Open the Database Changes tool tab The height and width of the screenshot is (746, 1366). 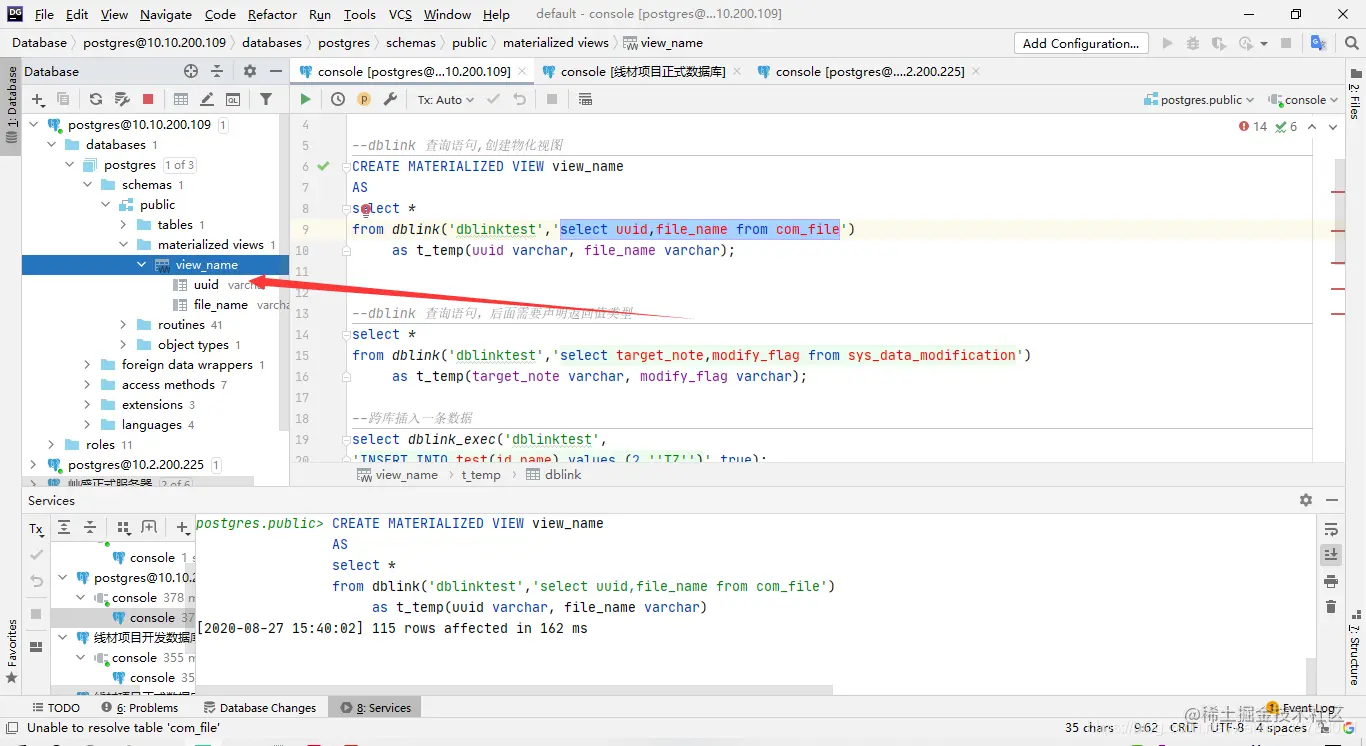[x=259, y=707]
